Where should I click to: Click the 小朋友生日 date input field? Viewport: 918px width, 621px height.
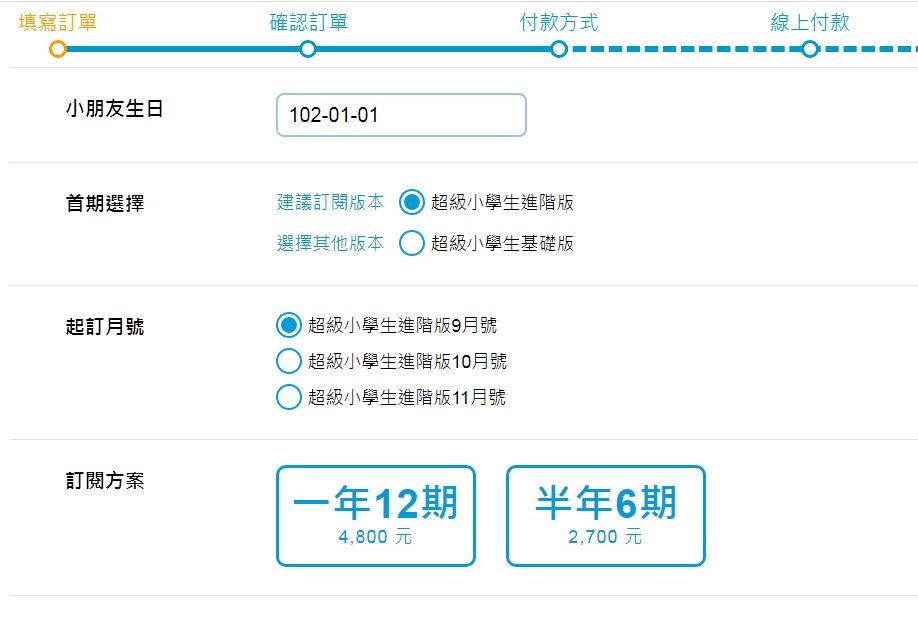click(x=401, y=115)
